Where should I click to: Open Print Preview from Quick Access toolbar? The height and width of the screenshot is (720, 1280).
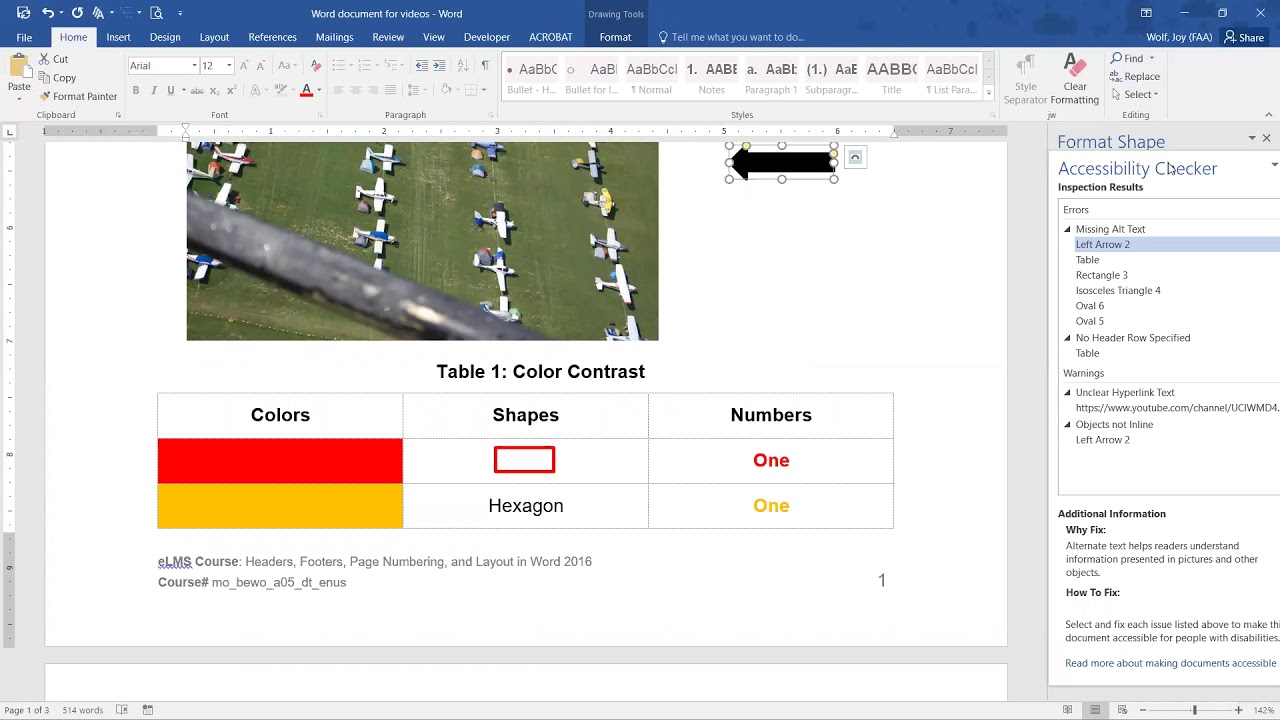pos(156,13)
